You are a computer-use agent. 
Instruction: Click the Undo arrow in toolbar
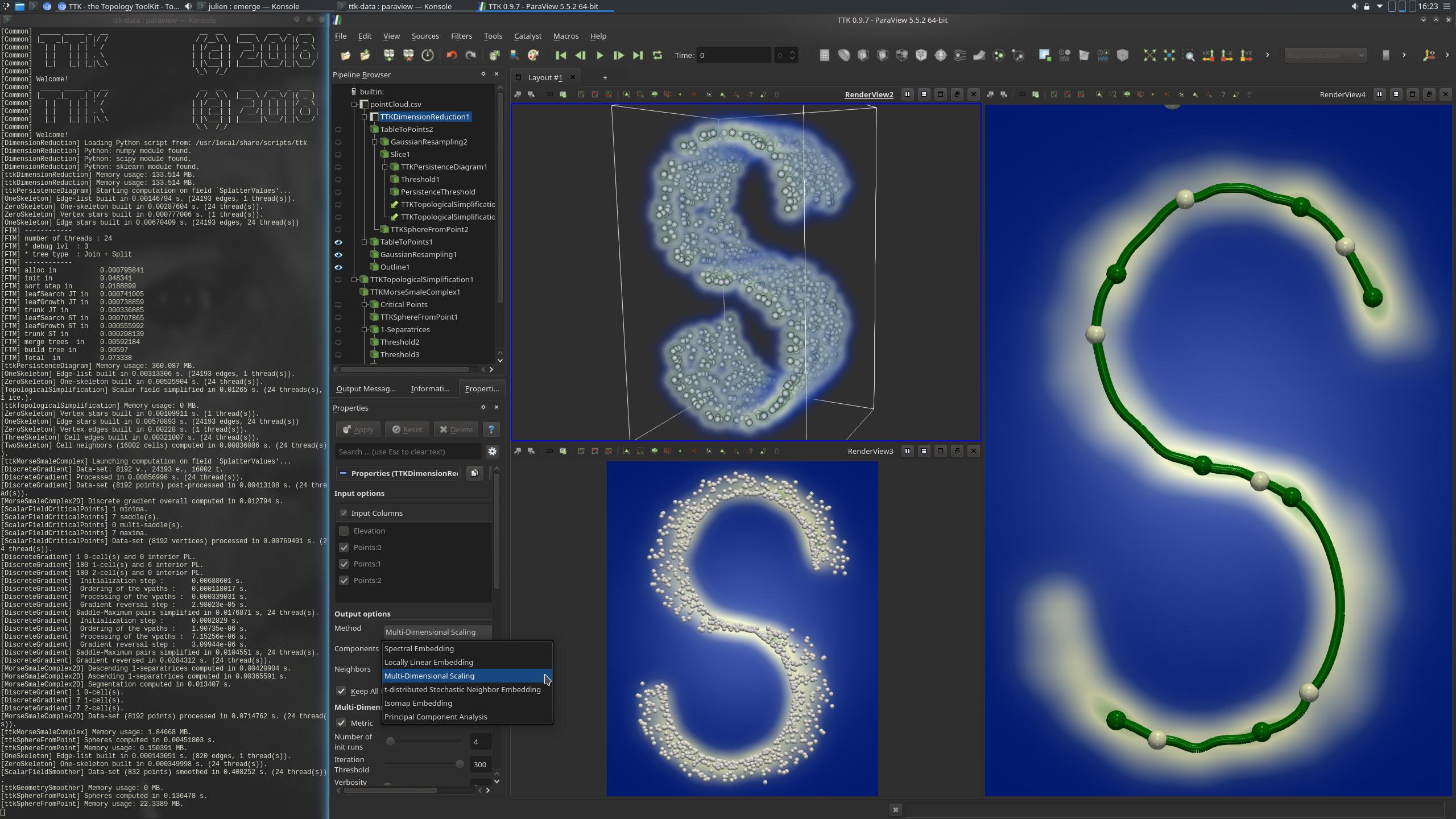(x=452, y=55)
